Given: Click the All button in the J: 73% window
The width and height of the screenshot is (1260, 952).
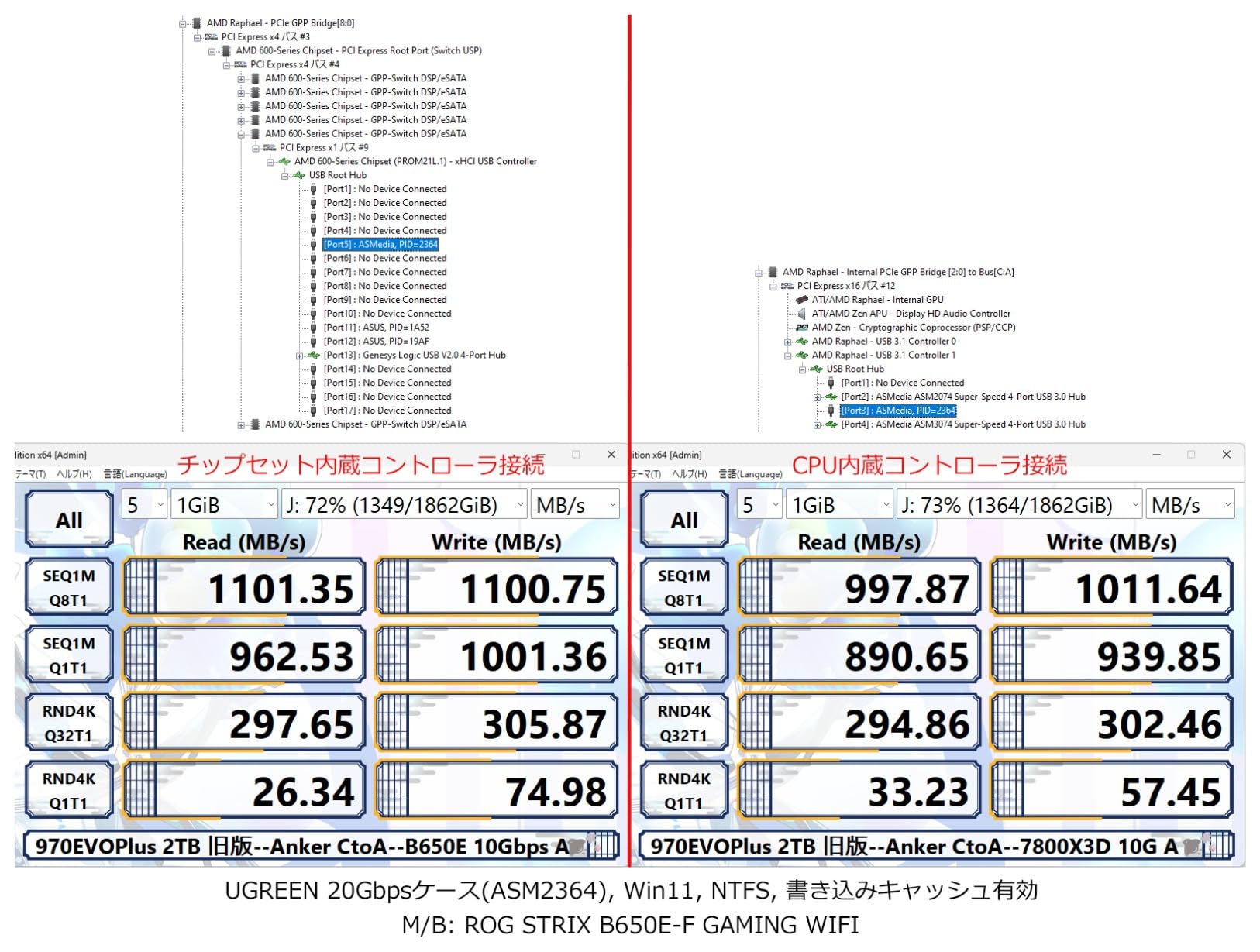Looking at the screenshot, I should click(684, 520).
